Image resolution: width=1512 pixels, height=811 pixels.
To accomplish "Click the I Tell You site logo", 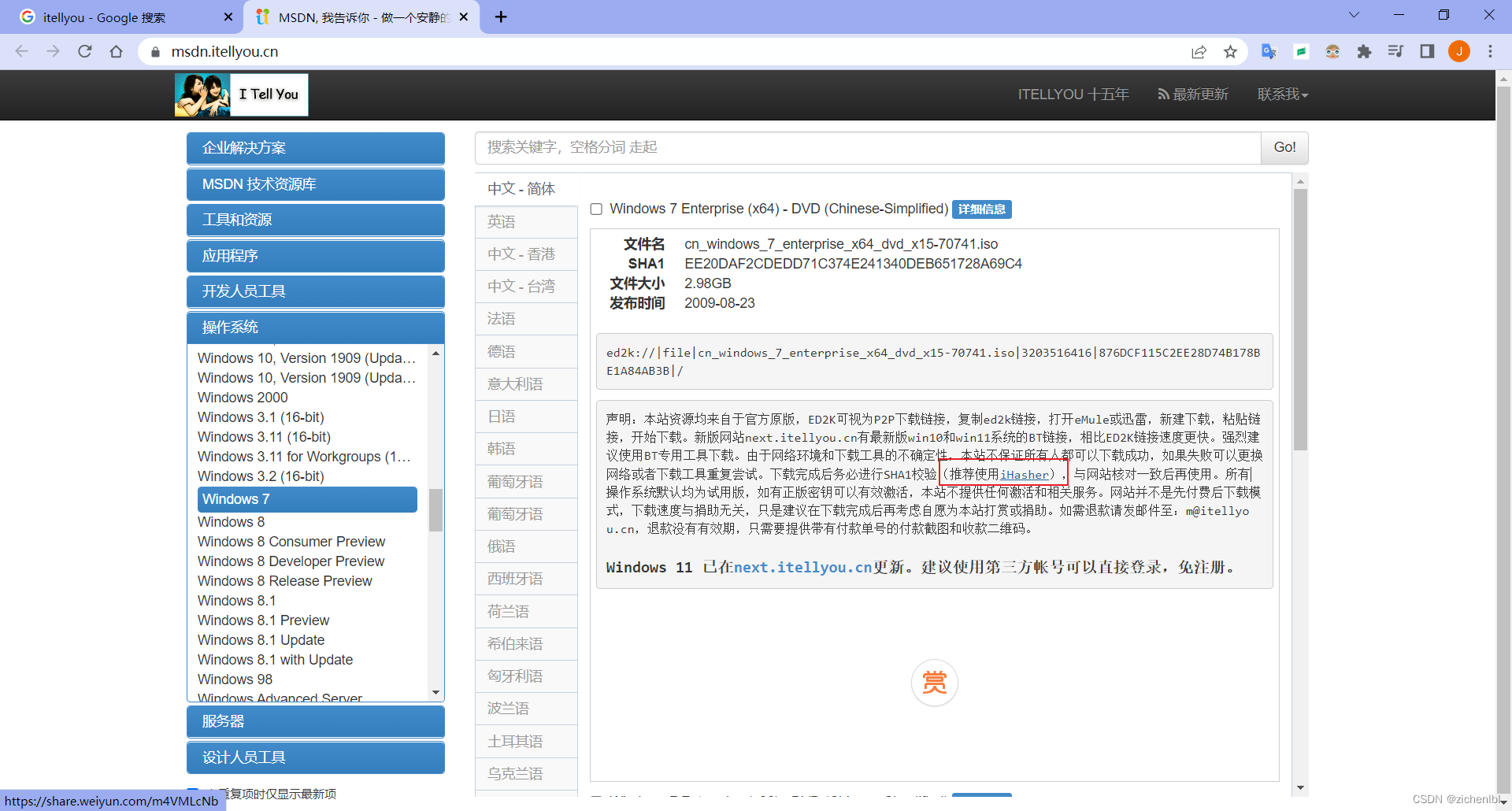I will coord(241,94).
